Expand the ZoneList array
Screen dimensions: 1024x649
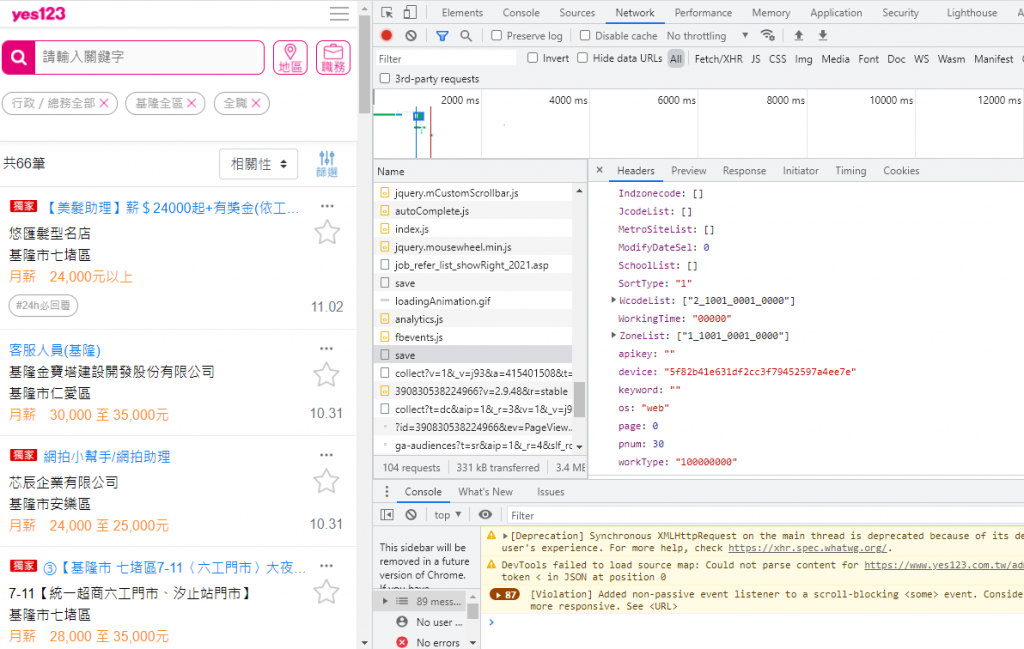[x=613, y=335]
